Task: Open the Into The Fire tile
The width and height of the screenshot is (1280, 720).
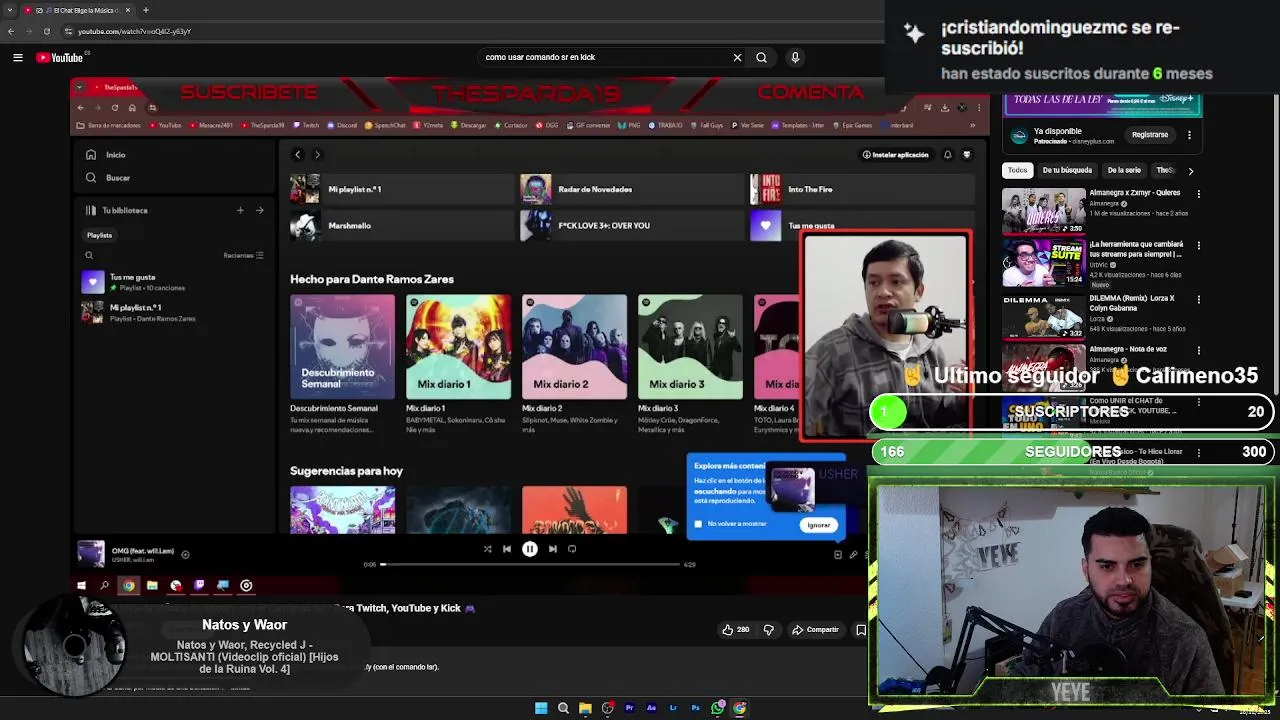Action: (862, 189)
